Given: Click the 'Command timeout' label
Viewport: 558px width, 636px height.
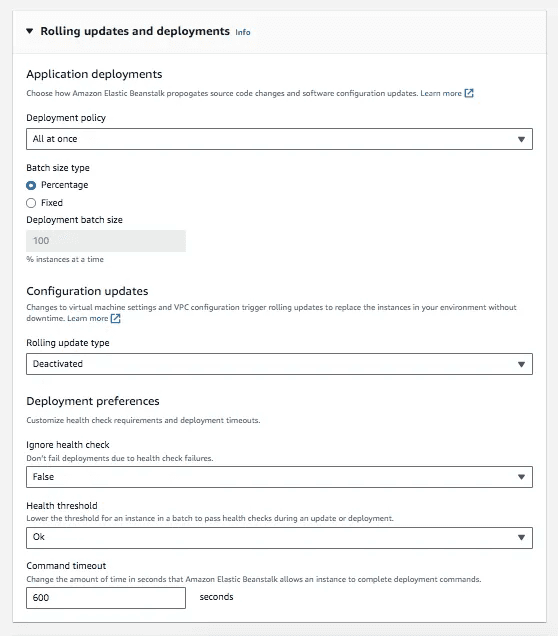Looking at the screenshot, I should (66, 566).
